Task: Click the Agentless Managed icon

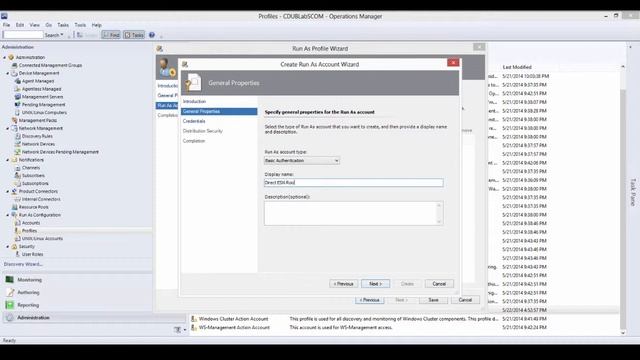Action: [x=18, y=89]
